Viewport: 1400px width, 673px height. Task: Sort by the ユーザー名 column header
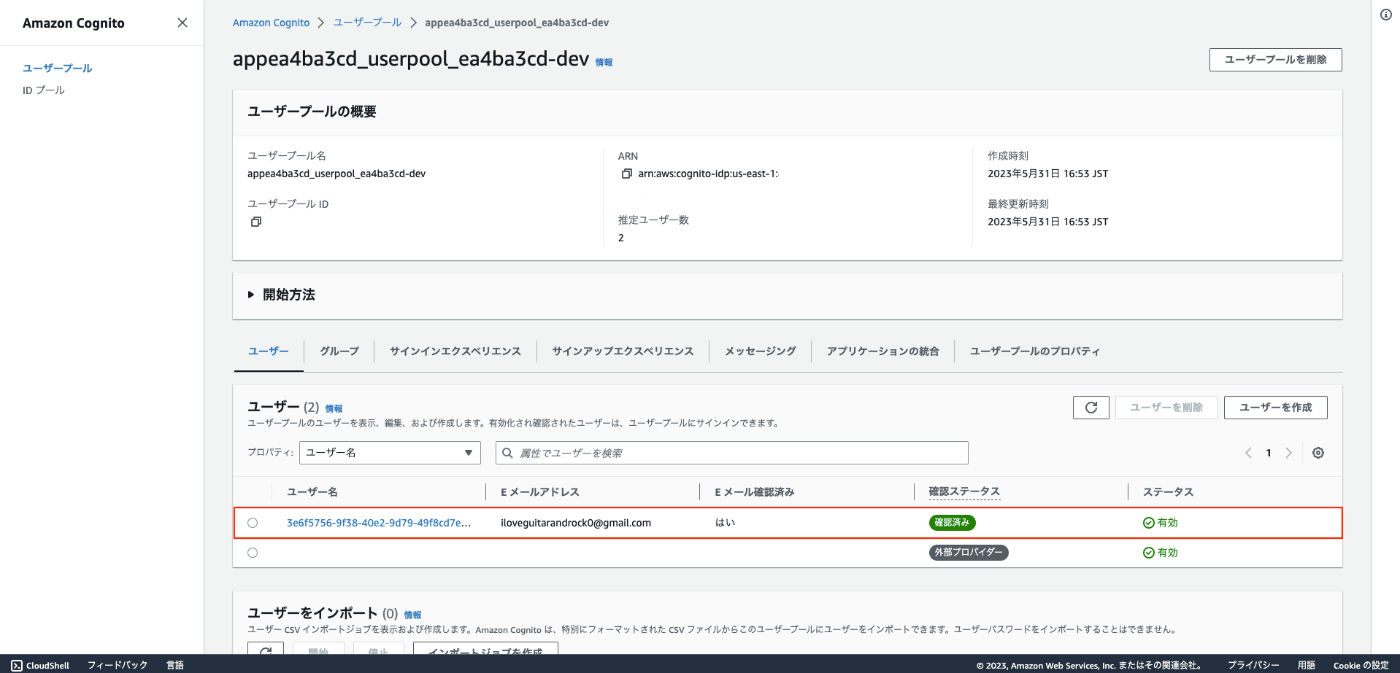[312, 492]
